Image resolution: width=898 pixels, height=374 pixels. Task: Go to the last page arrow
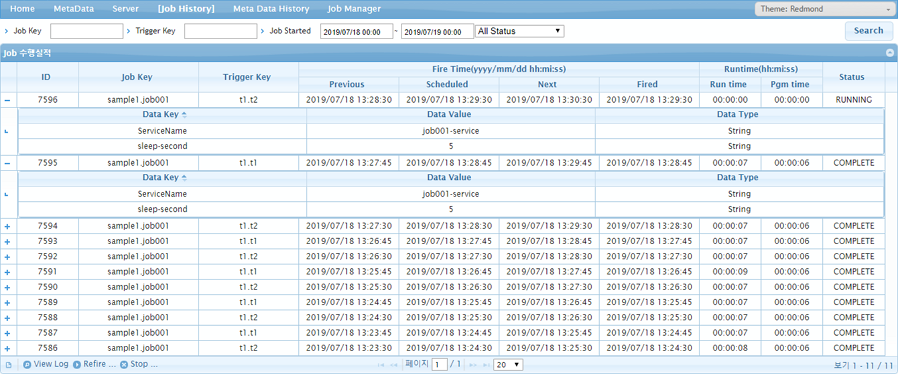coord(486,365)
